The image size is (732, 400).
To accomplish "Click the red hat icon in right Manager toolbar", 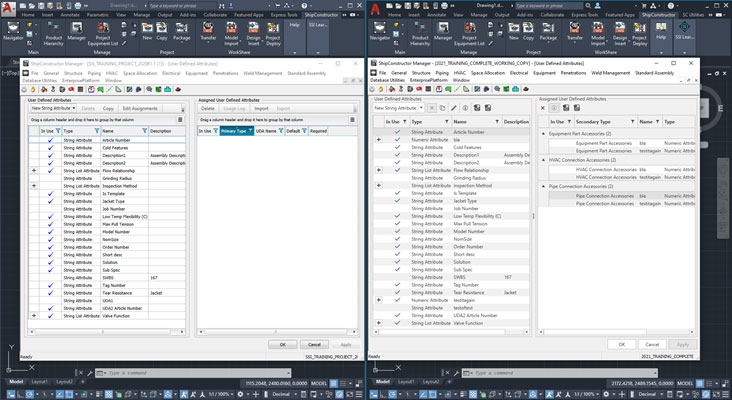I will click(526, 89).
